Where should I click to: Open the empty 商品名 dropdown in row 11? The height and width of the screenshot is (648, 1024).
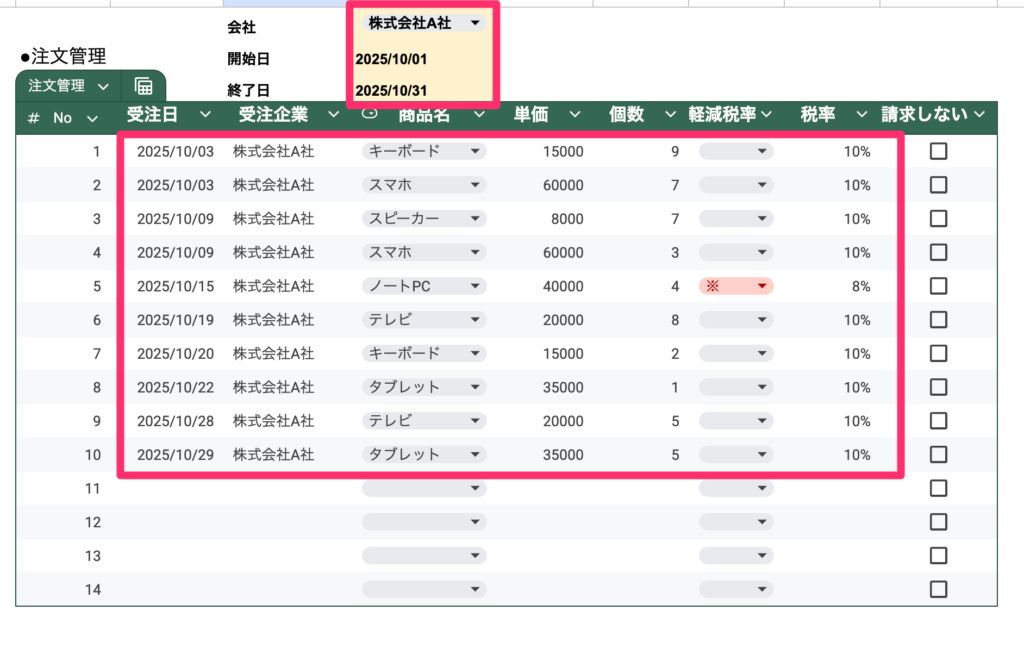pyautogui.click(x=423, y=488)
